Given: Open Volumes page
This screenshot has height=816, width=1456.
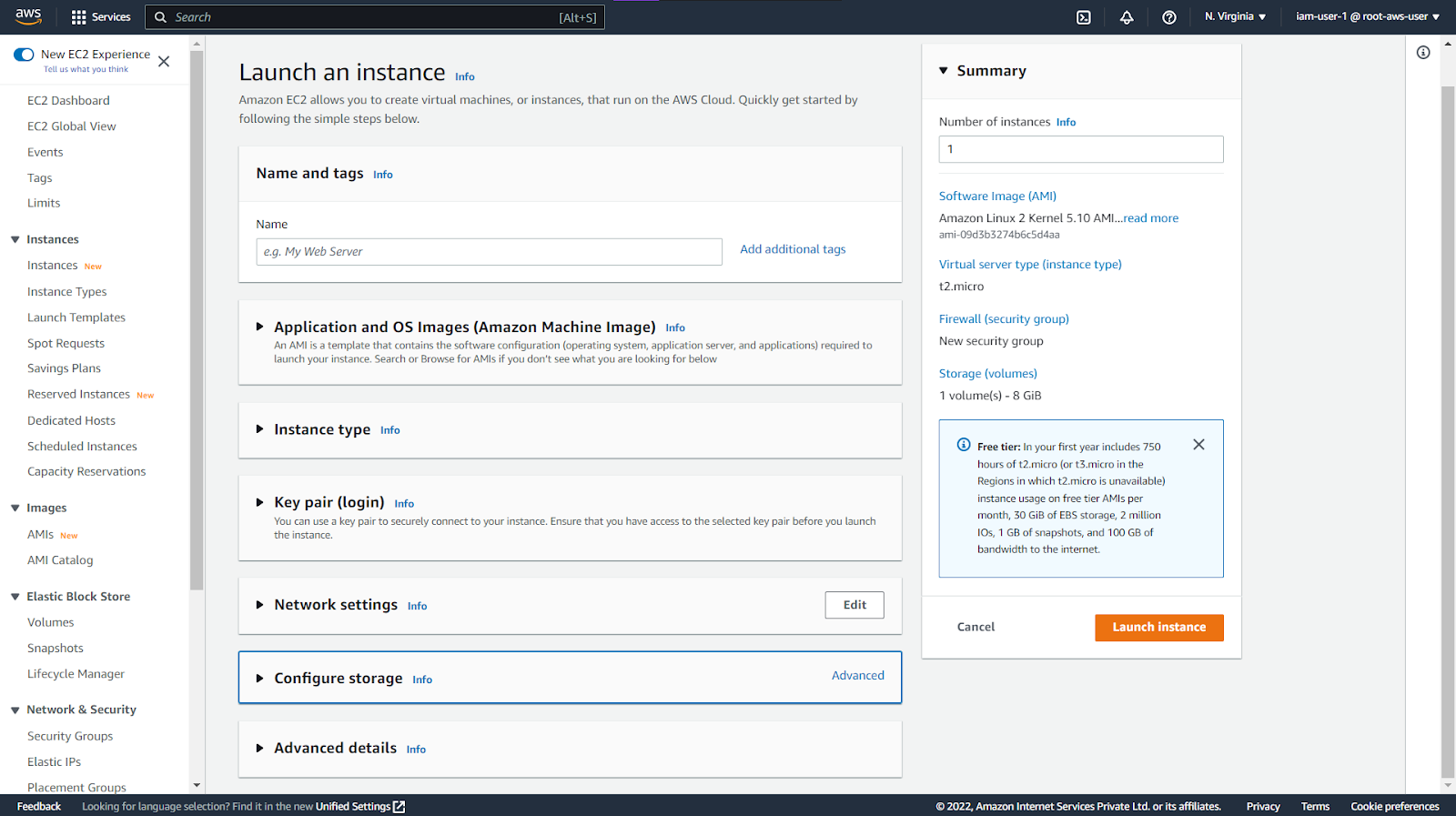Looking at the screenshot, I should [51, 622].
